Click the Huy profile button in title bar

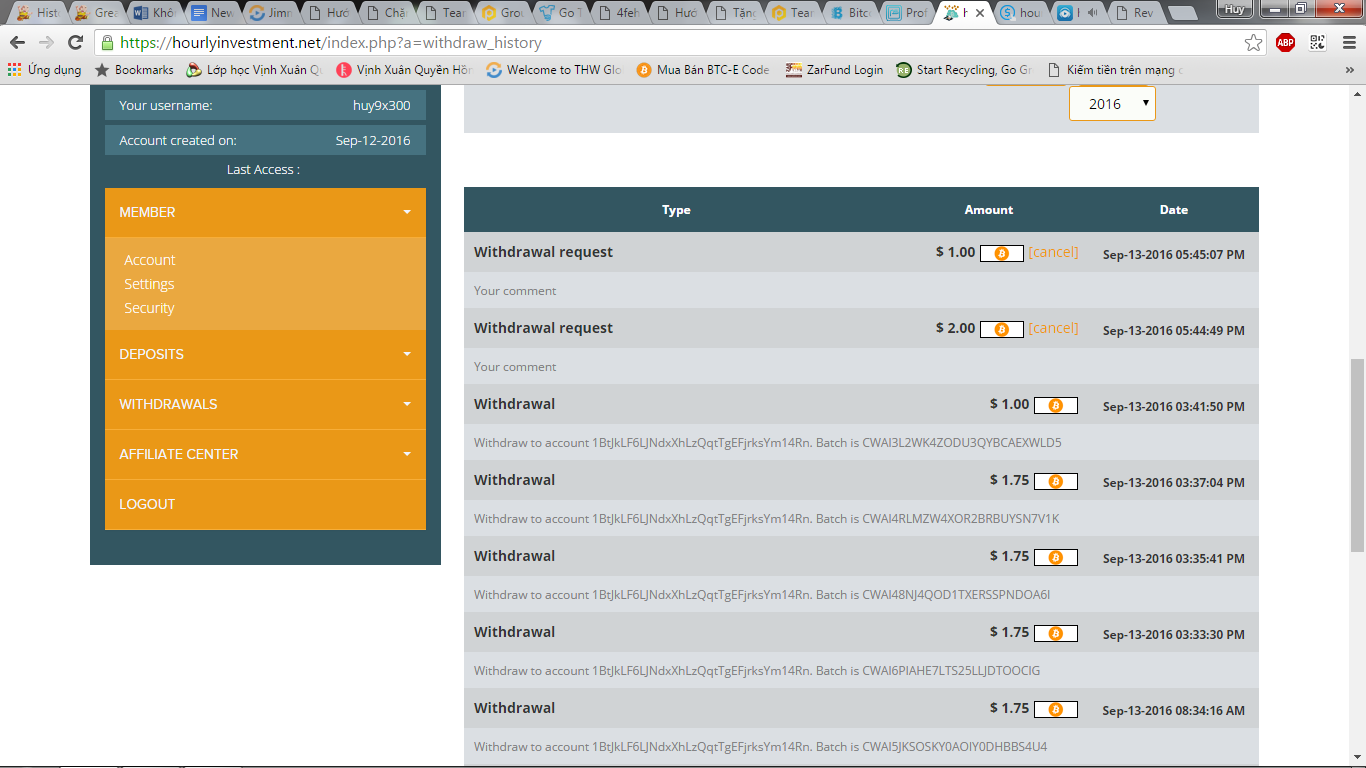[1233, 8]
